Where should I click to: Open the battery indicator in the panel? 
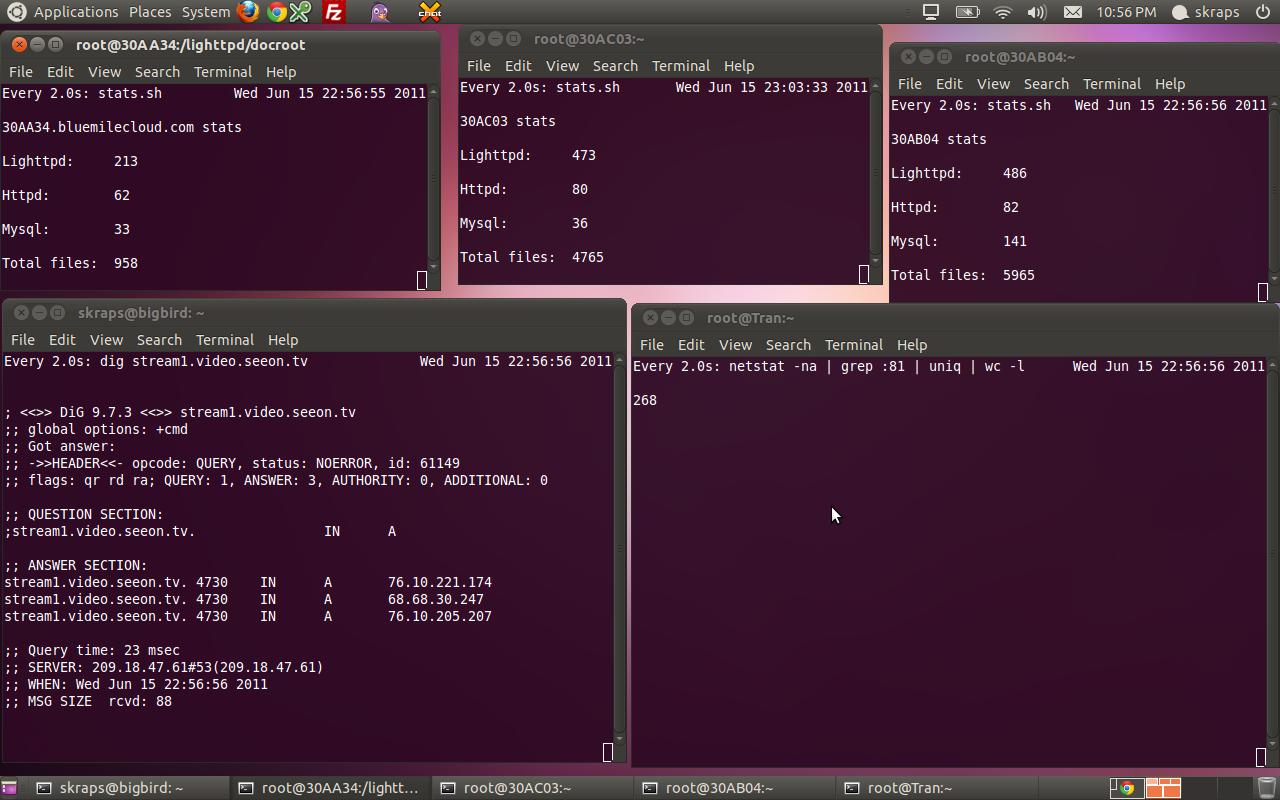pyautogui.click(x=967, y=12)
